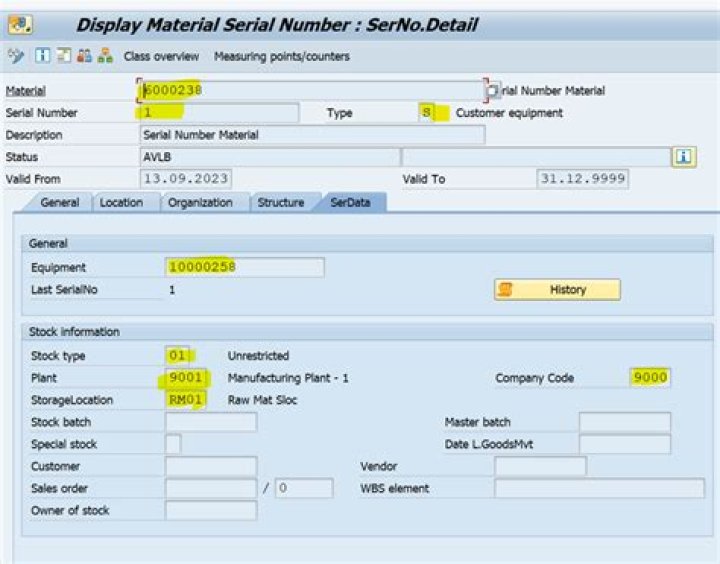Viewport: 720px width, 564px height.
Task: Click the Status field AVLB
Action: tap(270, 157)
